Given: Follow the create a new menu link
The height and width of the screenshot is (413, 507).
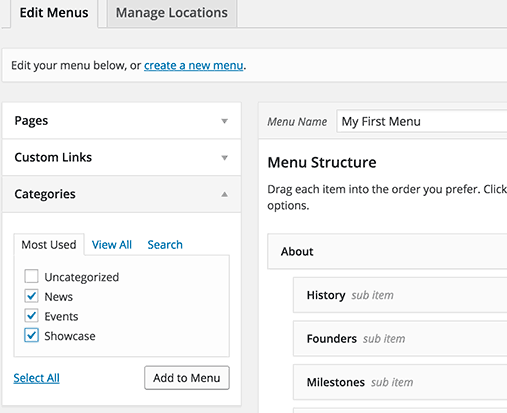Looking at the screenshot, I should point(194,65).
